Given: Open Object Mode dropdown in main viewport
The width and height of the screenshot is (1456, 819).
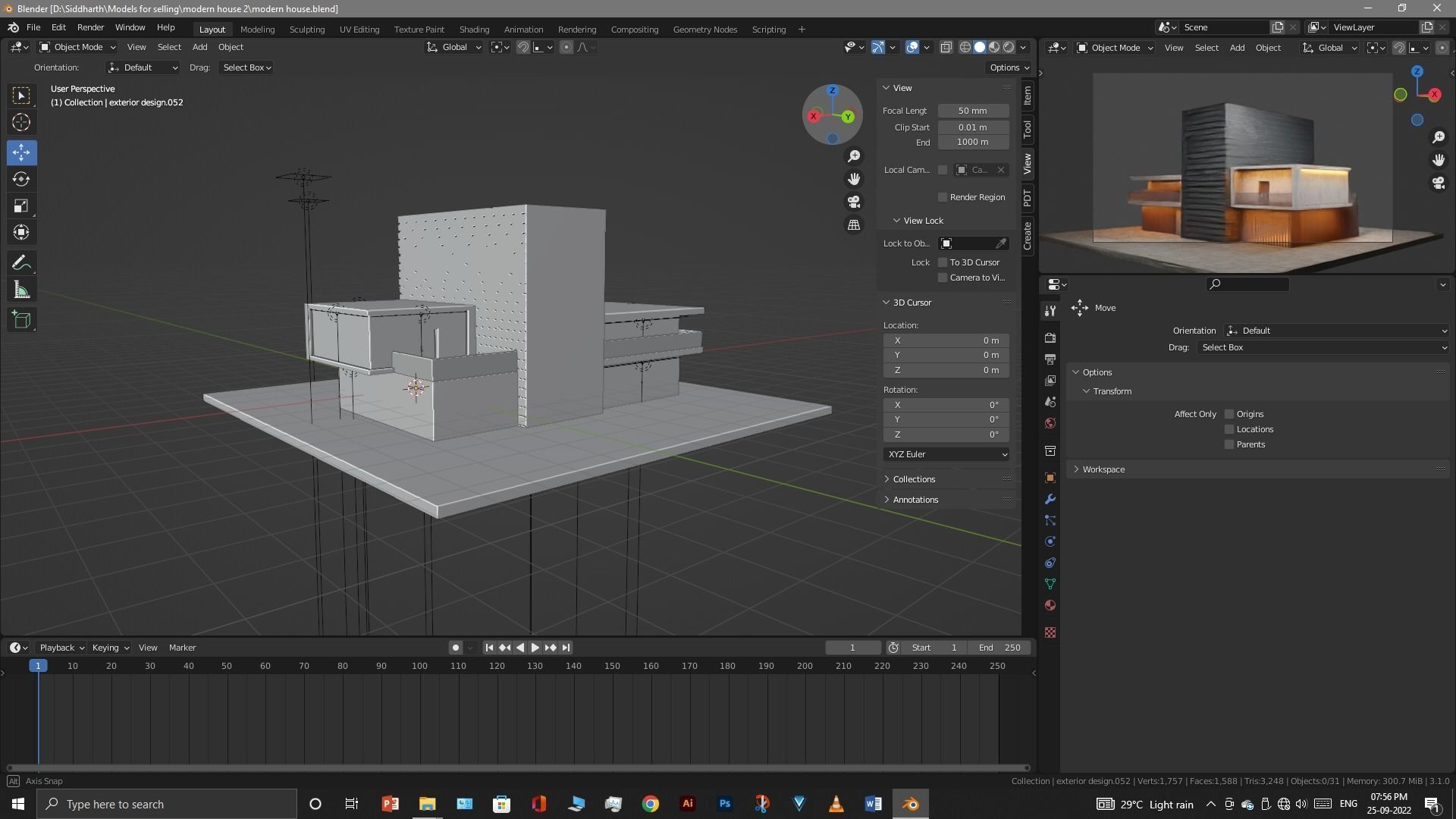Looking at the screenshot, I should point(77,47).
